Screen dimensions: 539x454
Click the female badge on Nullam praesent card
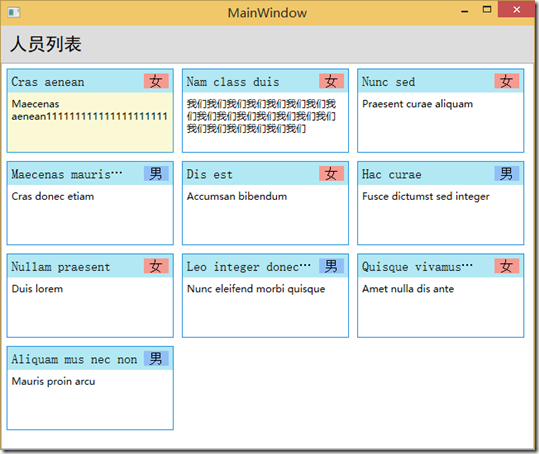pyautogui.click(x=156, y=266)
